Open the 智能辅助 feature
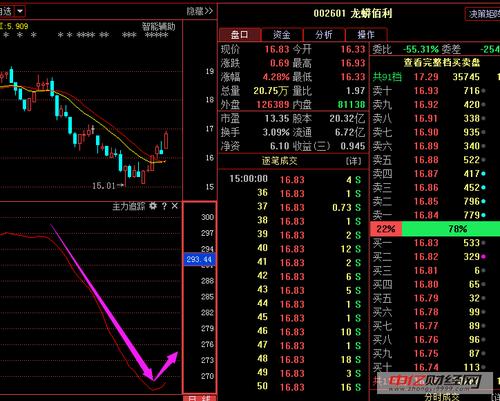 [x=158, y=27]
